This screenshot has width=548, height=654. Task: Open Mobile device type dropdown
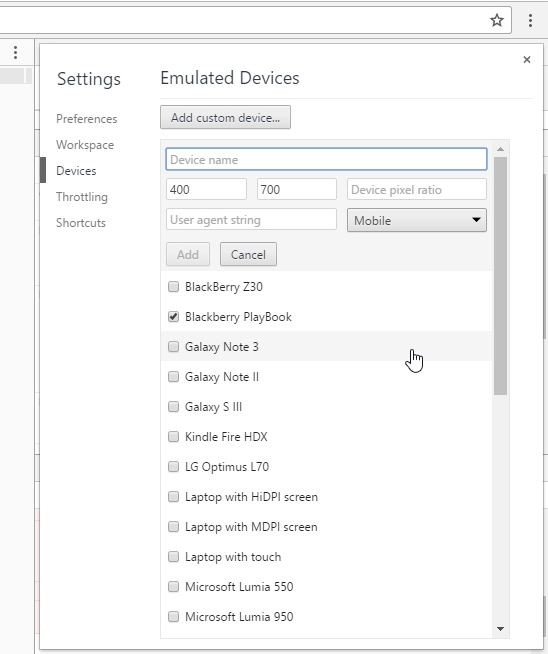click(417, 220)
